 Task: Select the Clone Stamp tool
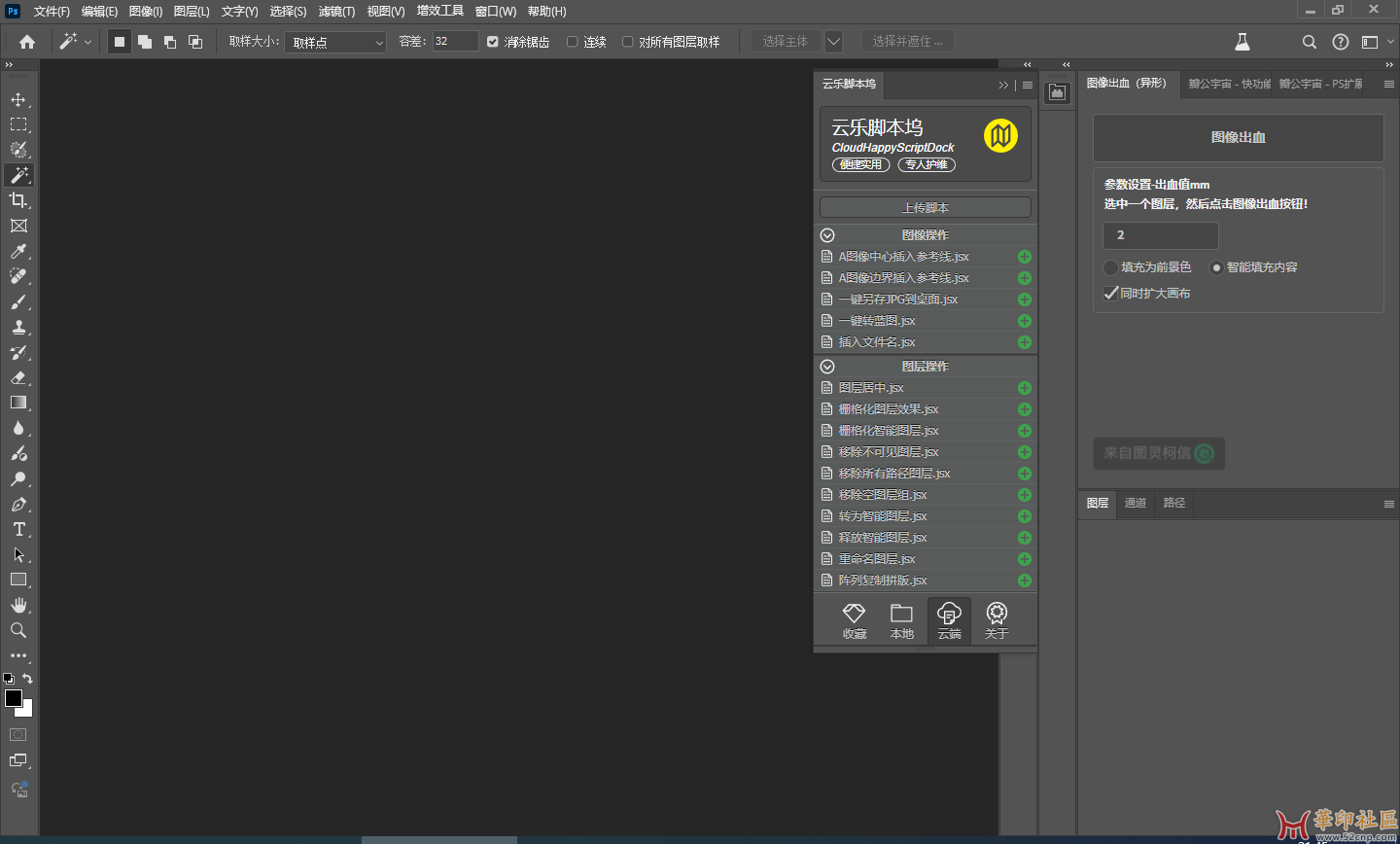[18, 327]
